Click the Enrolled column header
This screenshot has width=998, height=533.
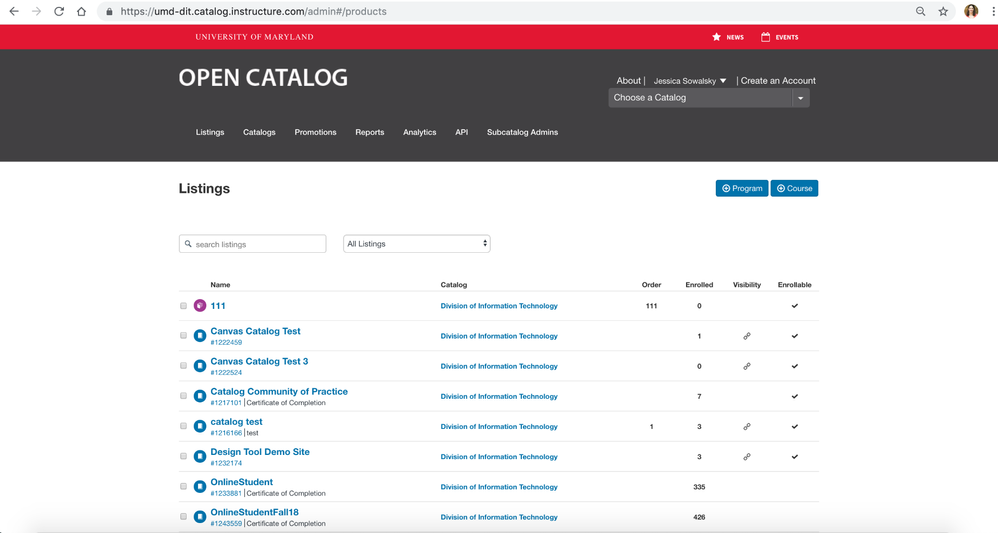click(699, 285)
